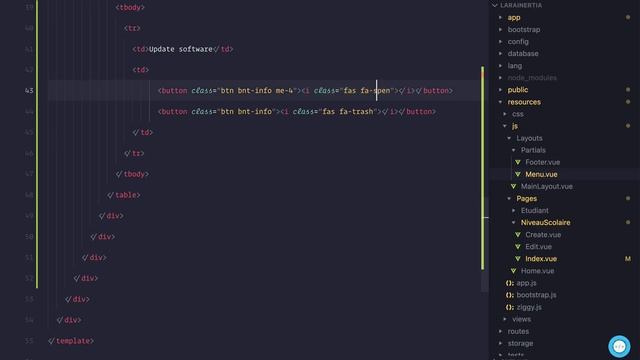Expand the css folder
Image resolution: width=640 pixels, height=360 pixels.
tap(505, 114)
